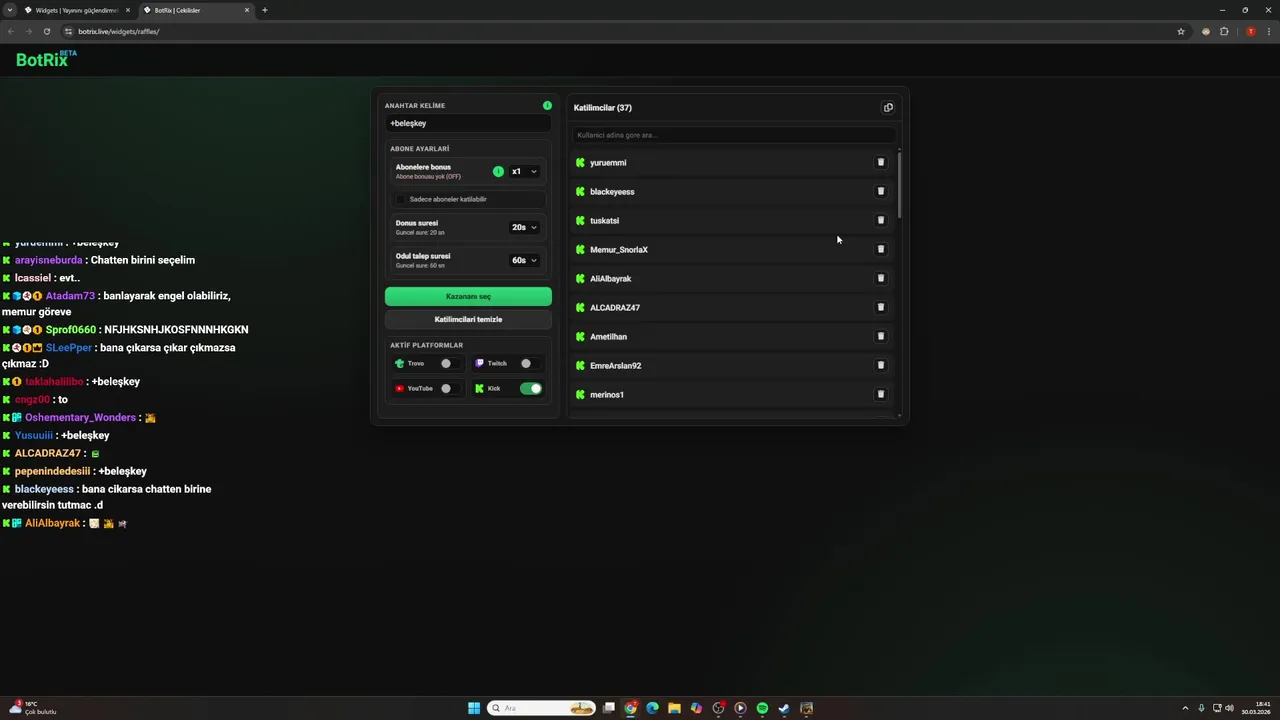Click the Katilimcilar (37) heading
The image size is (1280, 720).
tap(603, 108)
